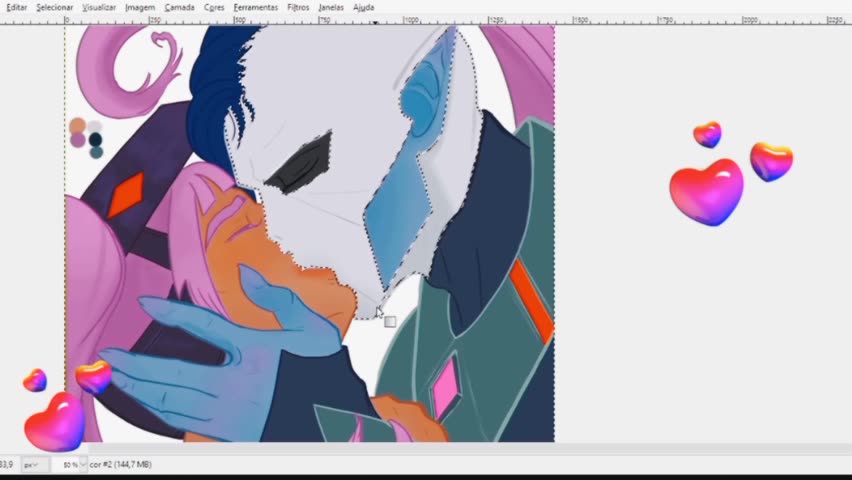Screen dimensions: 852x480
Task: Open the Selecionar menu
Action: [x=54, y=8]
